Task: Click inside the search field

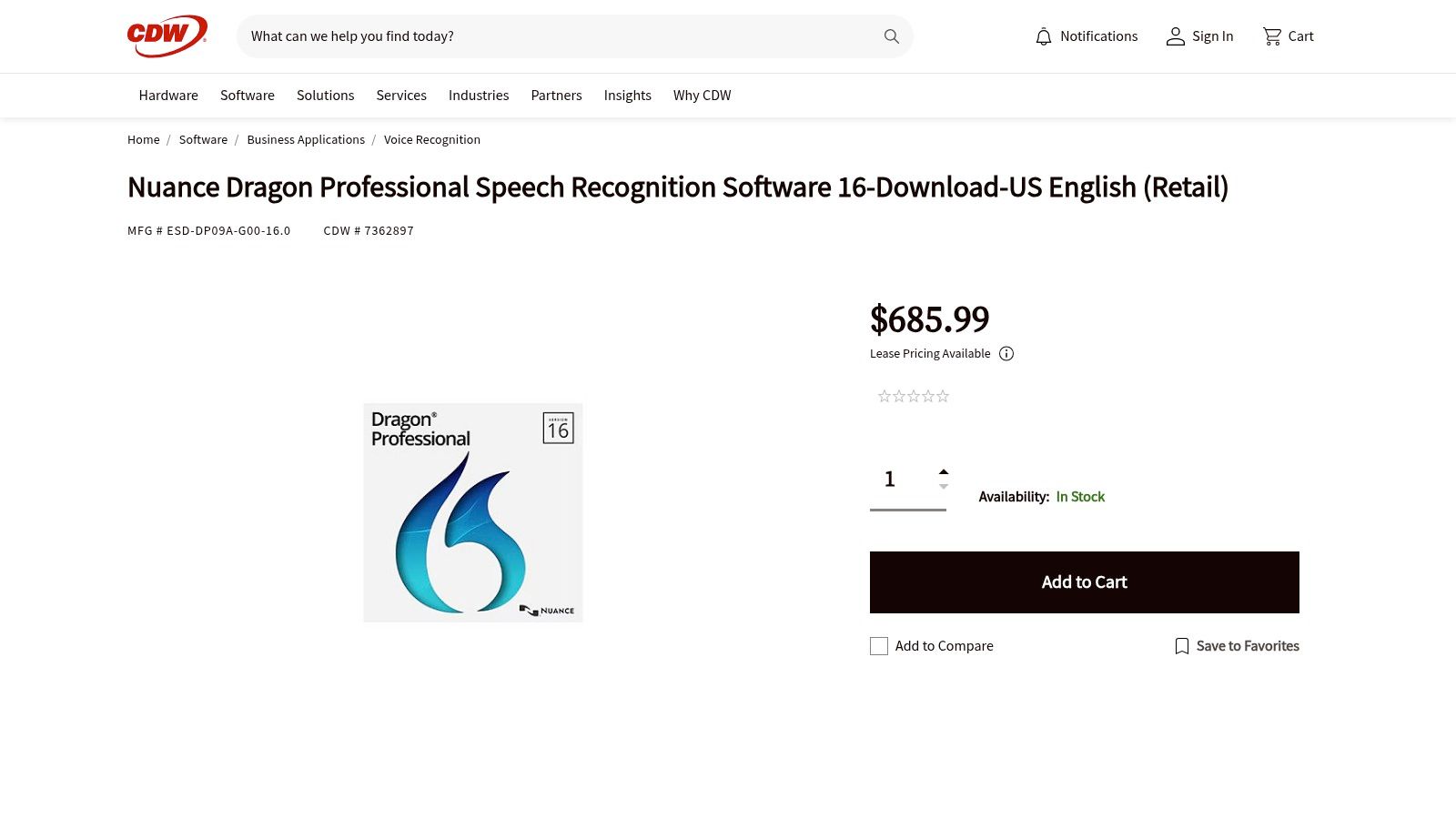Action: click(x=546, y=36)
